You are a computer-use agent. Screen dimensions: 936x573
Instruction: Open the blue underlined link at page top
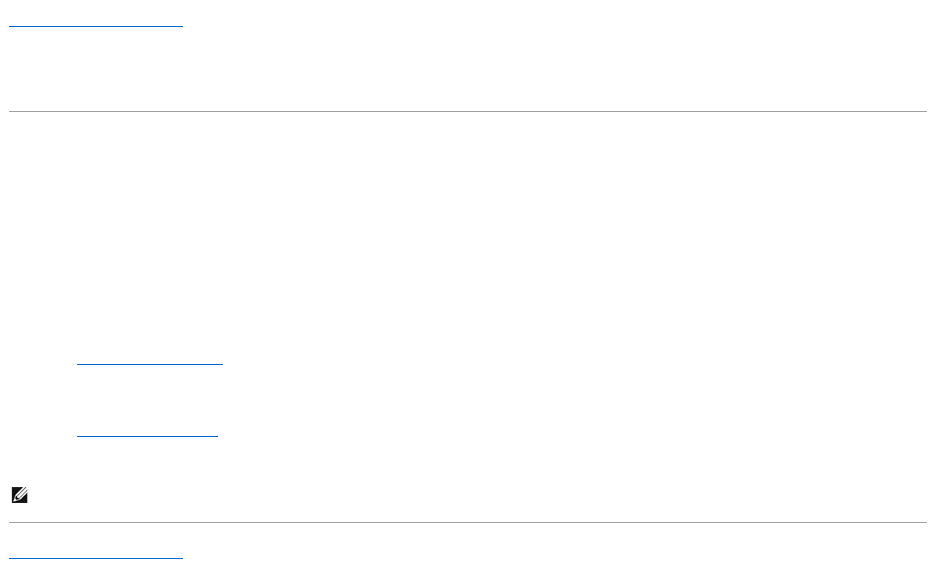[x=96, y=24]
